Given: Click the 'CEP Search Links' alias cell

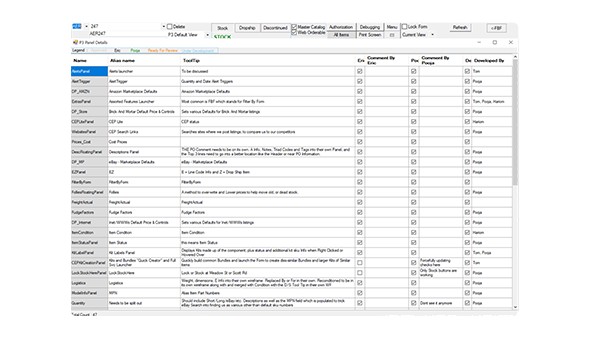Looking at the screenshot, I should point(144,132).
